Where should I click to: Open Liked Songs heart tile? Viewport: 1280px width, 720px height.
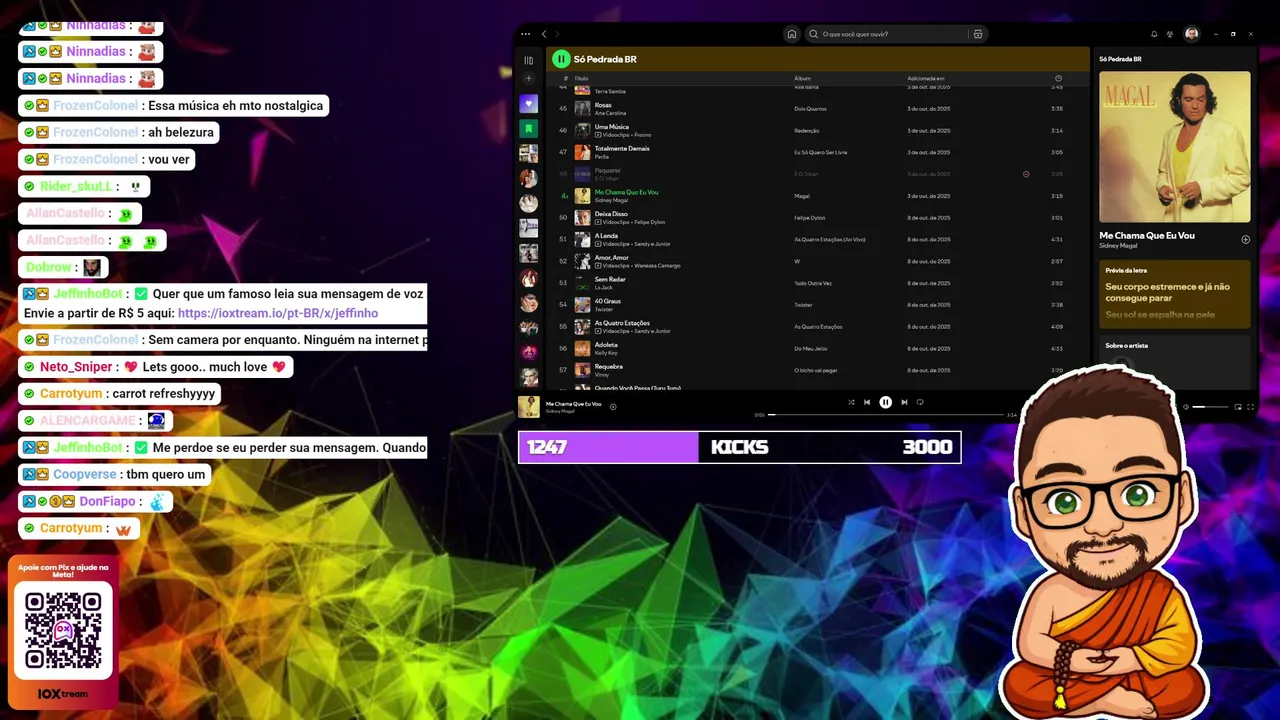529,104
